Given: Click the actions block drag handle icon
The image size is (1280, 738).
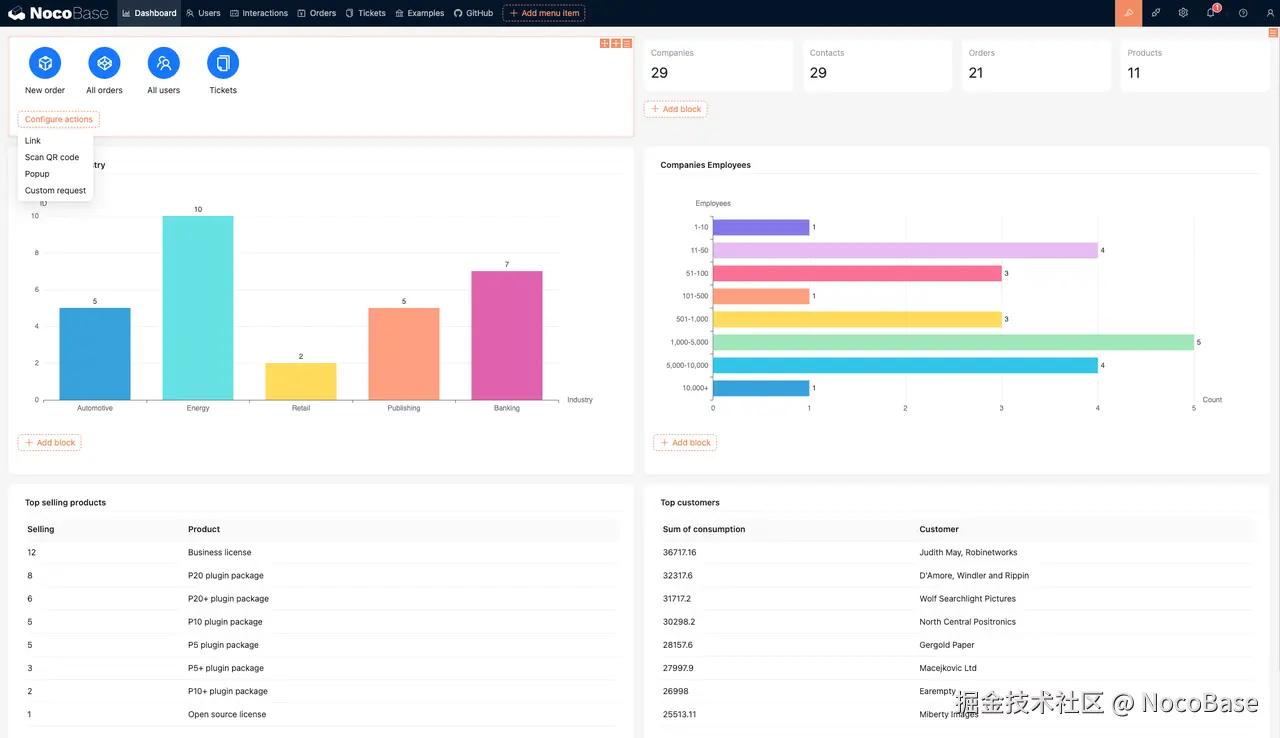Looking at the screenshot, I should point(605,43).
